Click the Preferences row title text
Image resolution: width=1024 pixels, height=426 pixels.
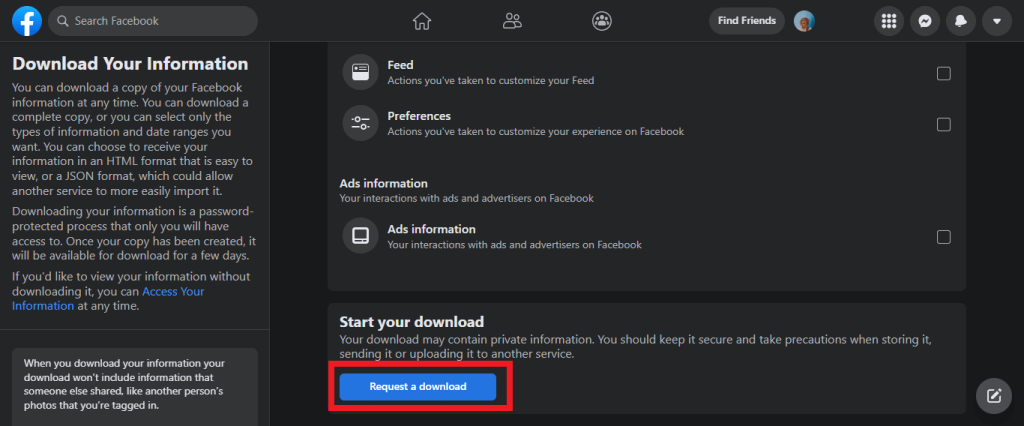point(419,116)
